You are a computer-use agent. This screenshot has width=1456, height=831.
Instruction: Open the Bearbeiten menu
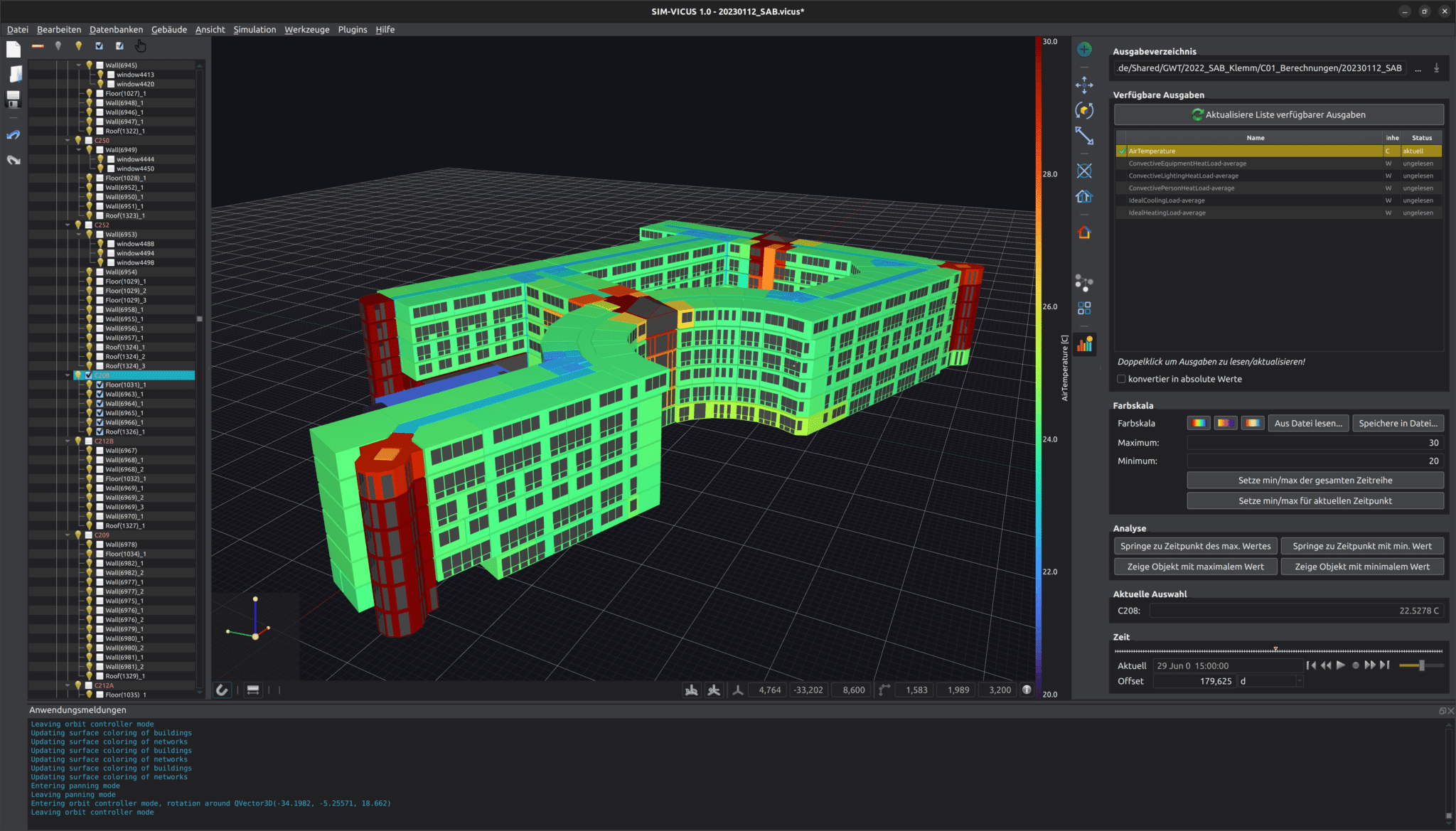[x=59, y=29]
